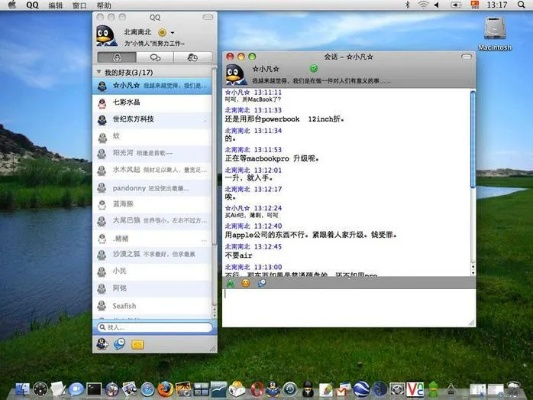The width and height of the screenshot is (533, 400).
Task: Select contact Seafish
Action: pos(152,306)
